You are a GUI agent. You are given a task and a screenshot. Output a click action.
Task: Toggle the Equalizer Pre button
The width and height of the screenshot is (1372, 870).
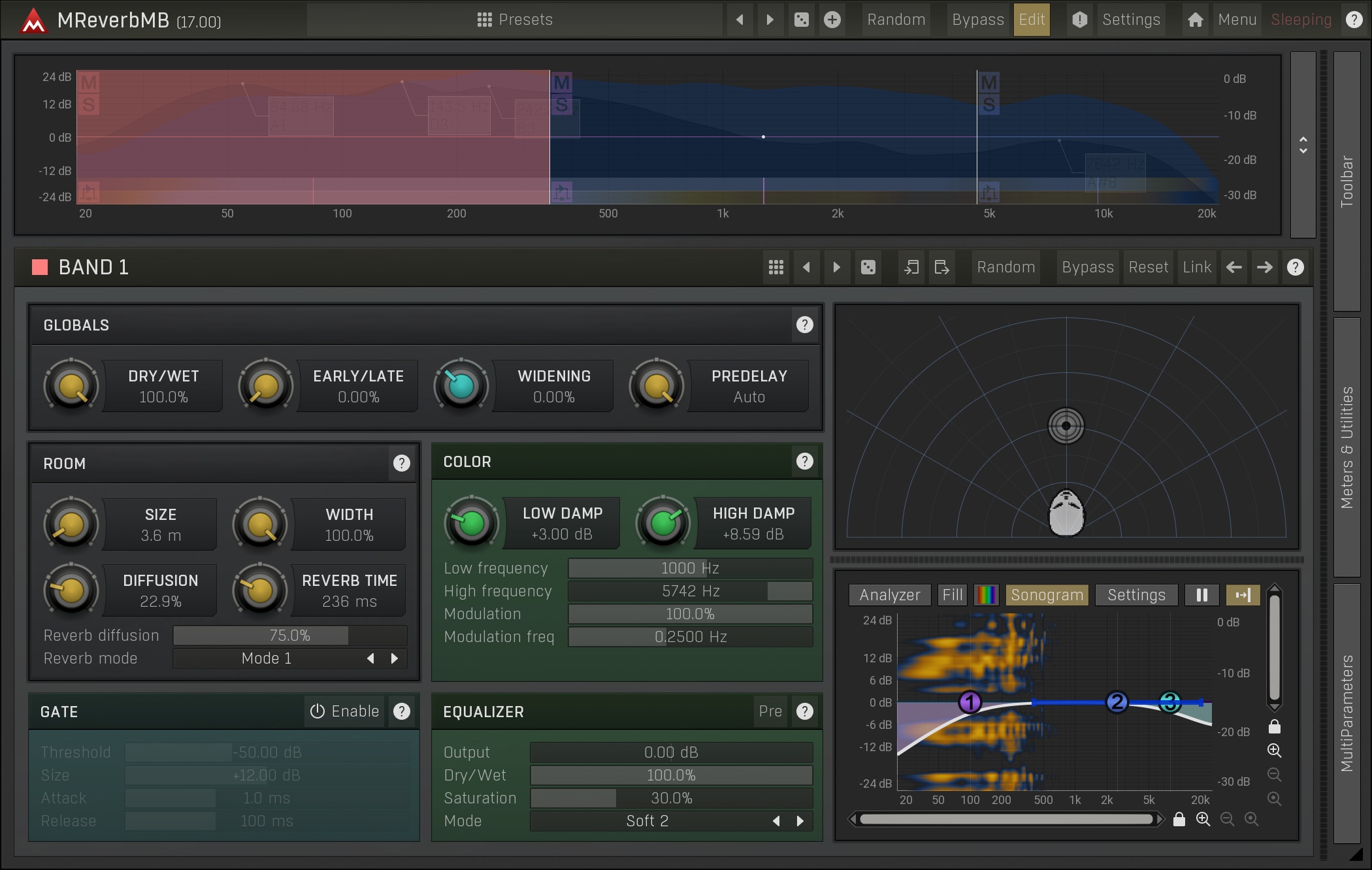[x=770, y=711]
